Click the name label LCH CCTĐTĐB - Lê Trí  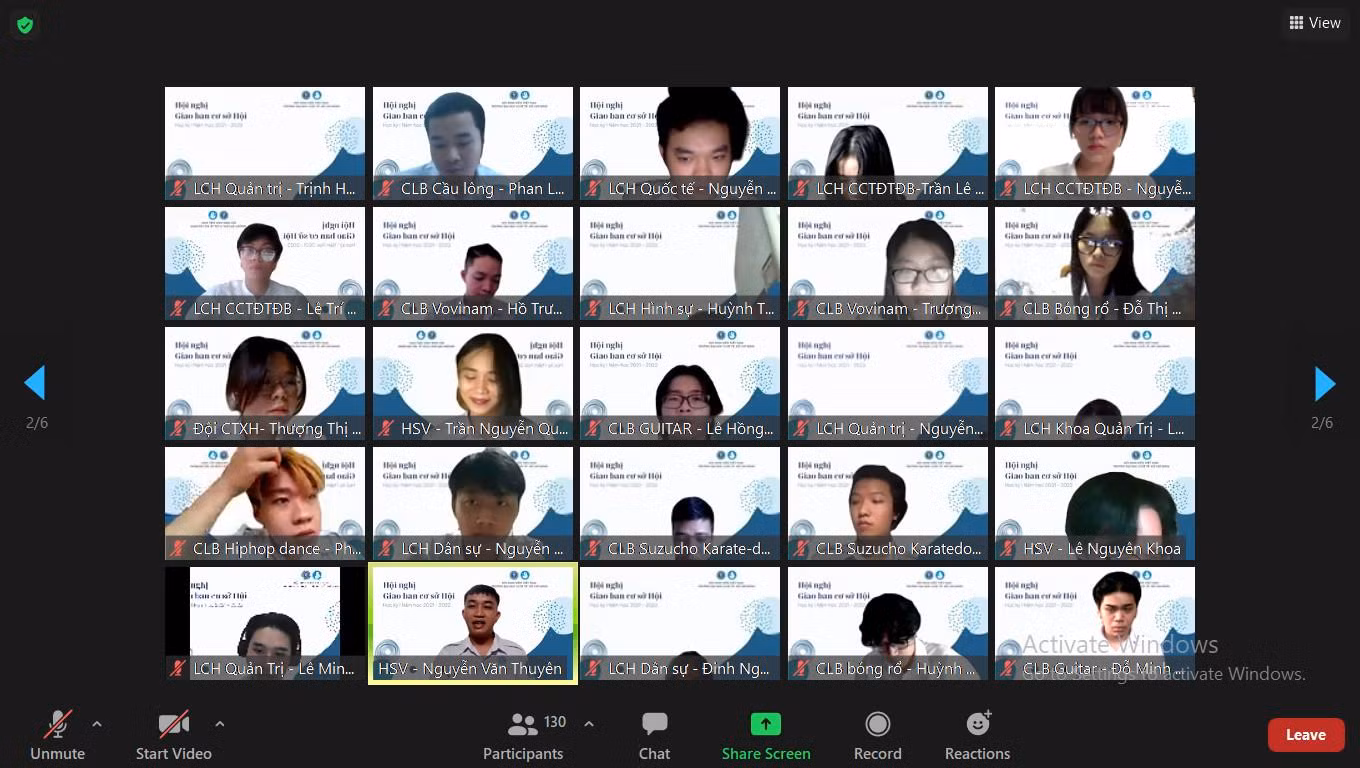275,309
